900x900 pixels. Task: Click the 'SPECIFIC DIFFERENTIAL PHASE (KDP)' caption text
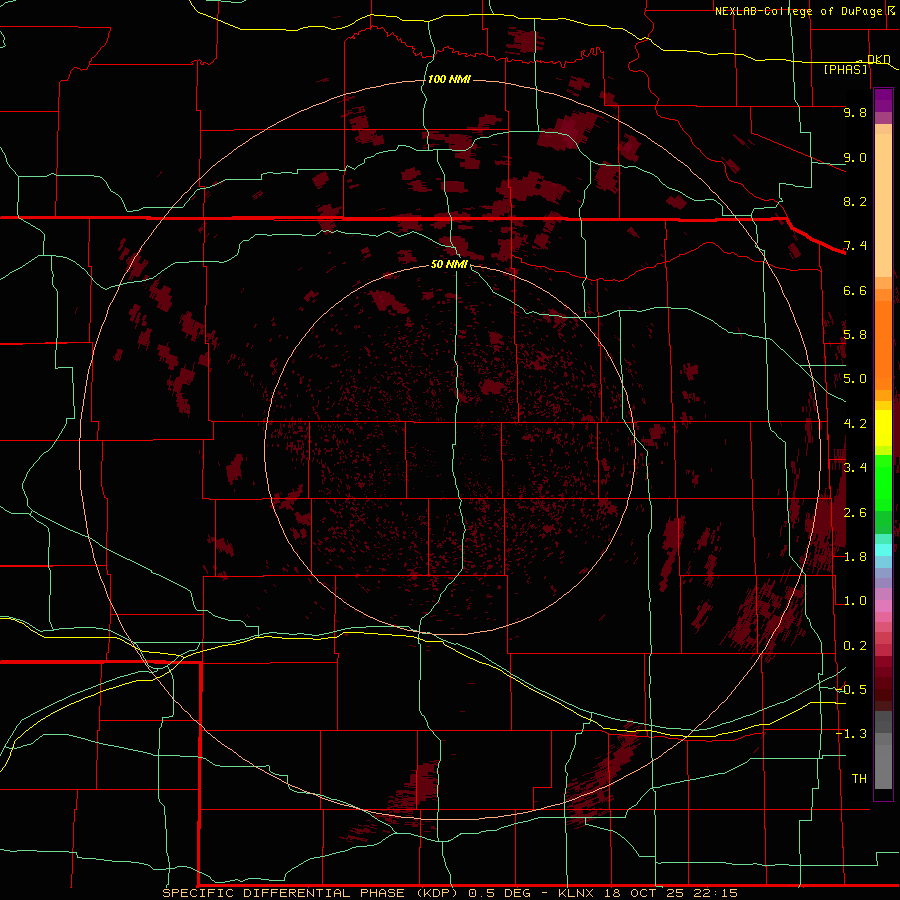pyautogui.click(x=310, y=893)
